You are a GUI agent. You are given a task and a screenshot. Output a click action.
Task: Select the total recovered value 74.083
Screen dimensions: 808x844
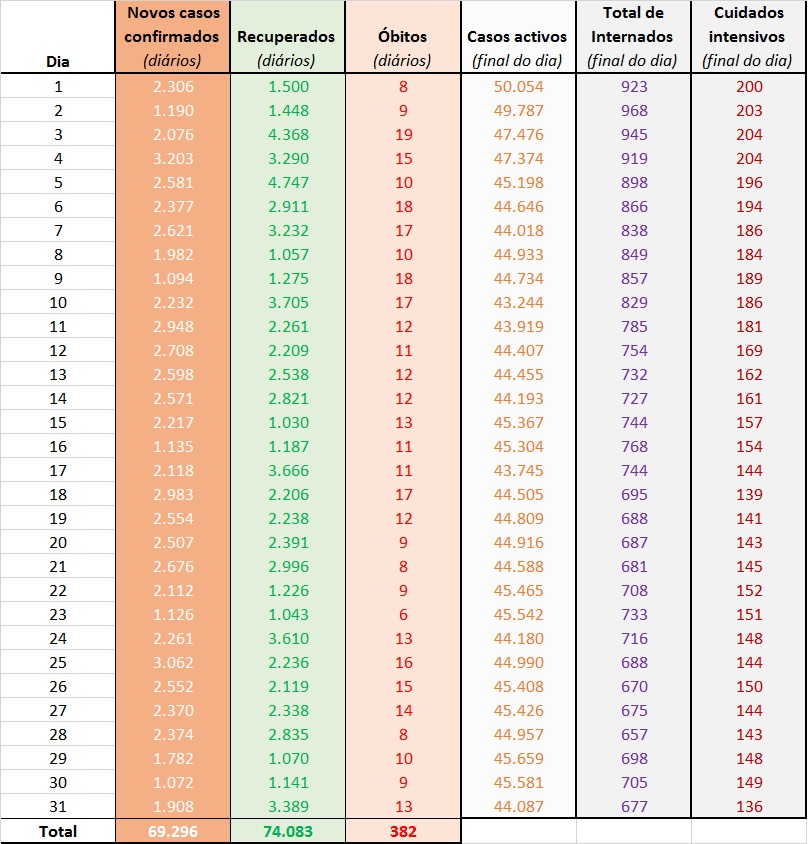click(x=286, y=831)
